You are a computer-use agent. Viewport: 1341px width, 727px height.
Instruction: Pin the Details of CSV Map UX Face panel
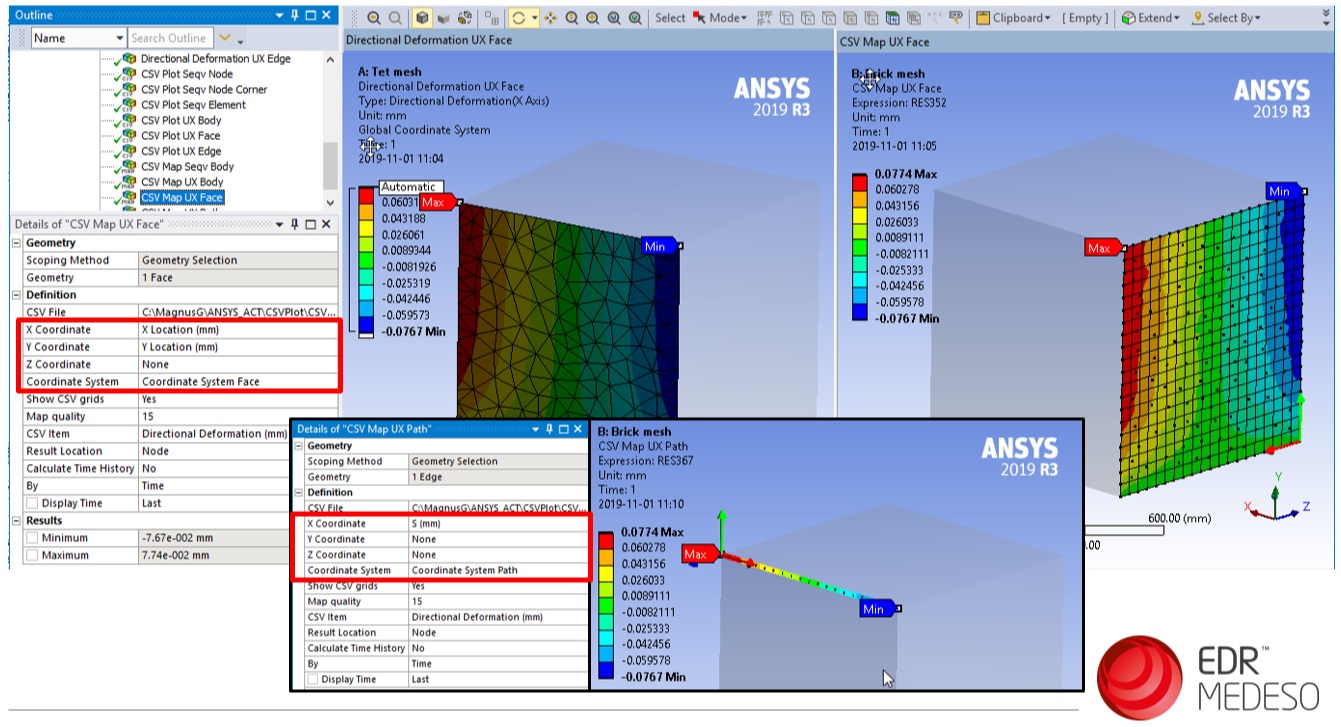tap(294, 224)
